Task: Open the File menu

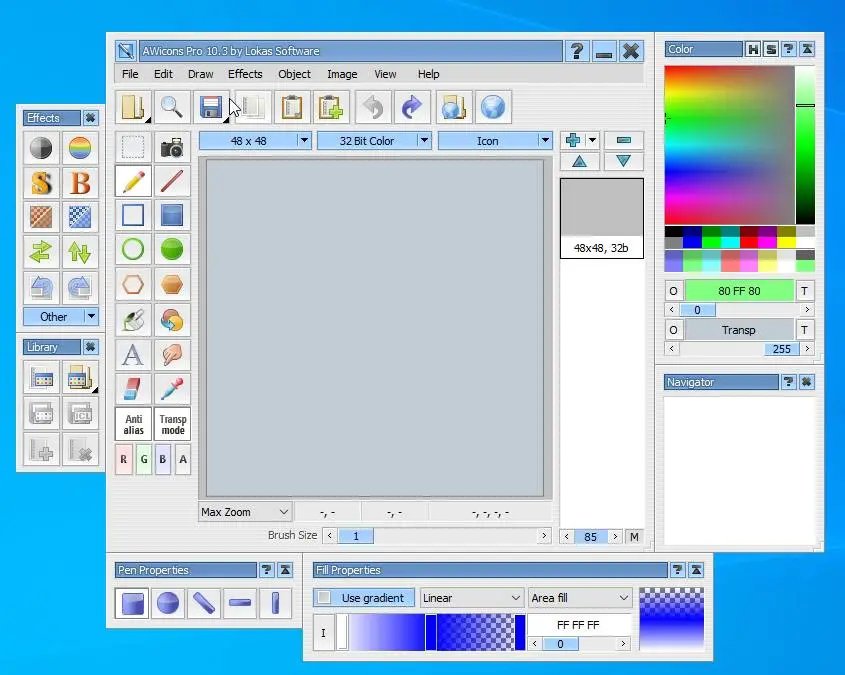Action: pyautogui.click(x=130, y=74)
